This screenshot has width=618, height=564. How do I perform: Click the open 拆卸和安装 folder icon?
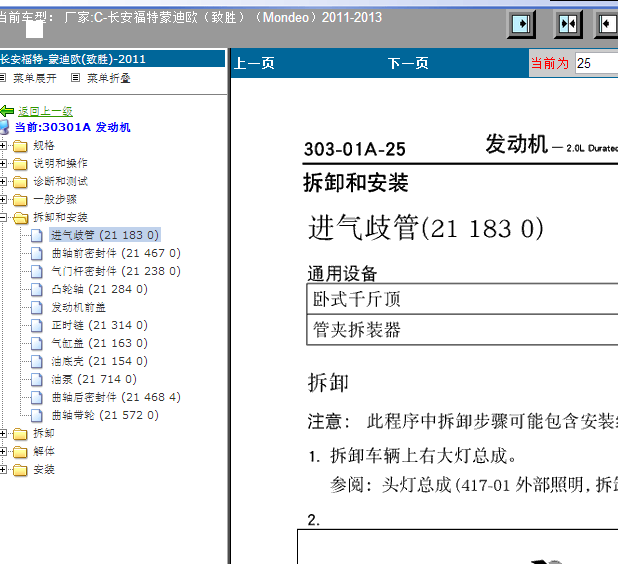tap(20, 218)
